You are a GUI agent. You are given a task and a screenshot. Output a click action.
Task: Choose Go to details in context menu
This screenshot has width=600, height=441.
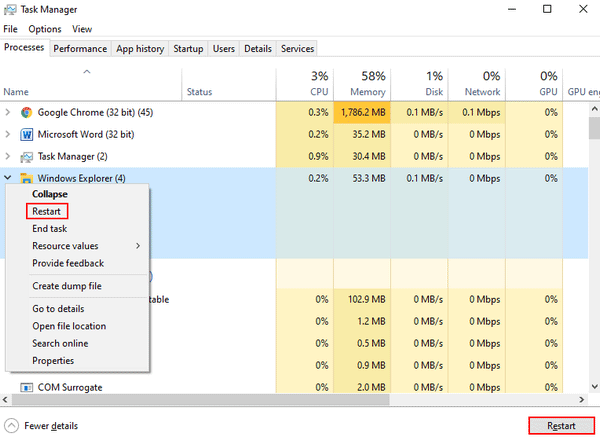58,309
